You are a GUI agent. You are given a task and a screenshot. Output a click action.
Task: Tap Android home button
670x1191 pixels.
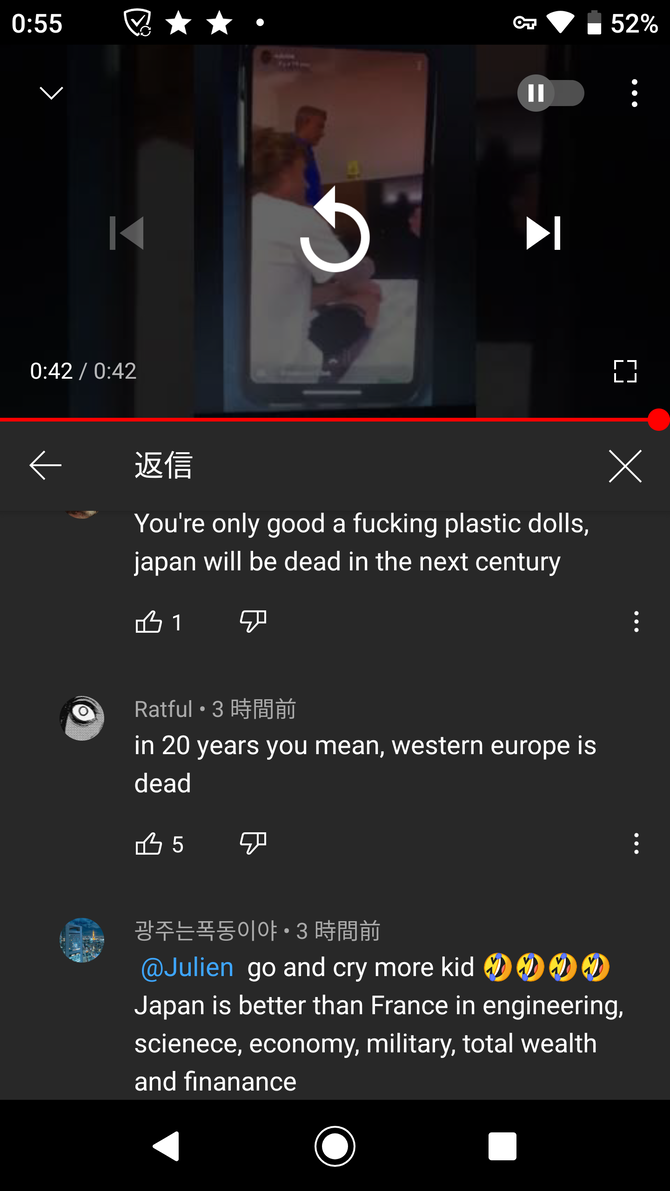point(335,1145)
